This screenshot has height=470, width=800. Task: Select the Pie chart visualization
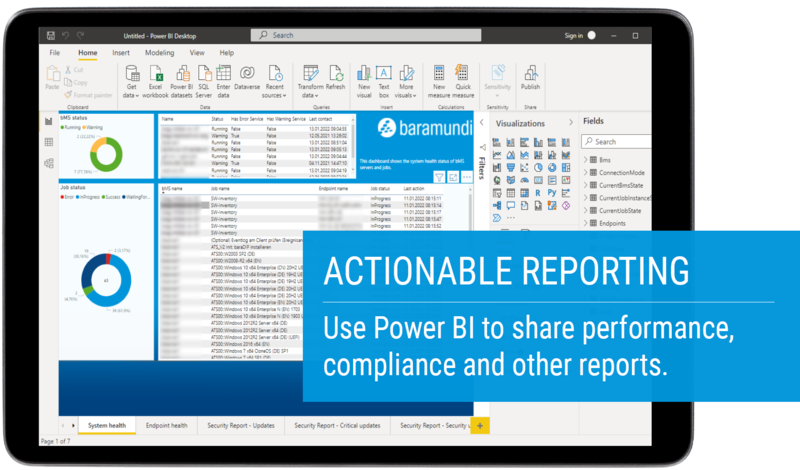click(538, 167)
